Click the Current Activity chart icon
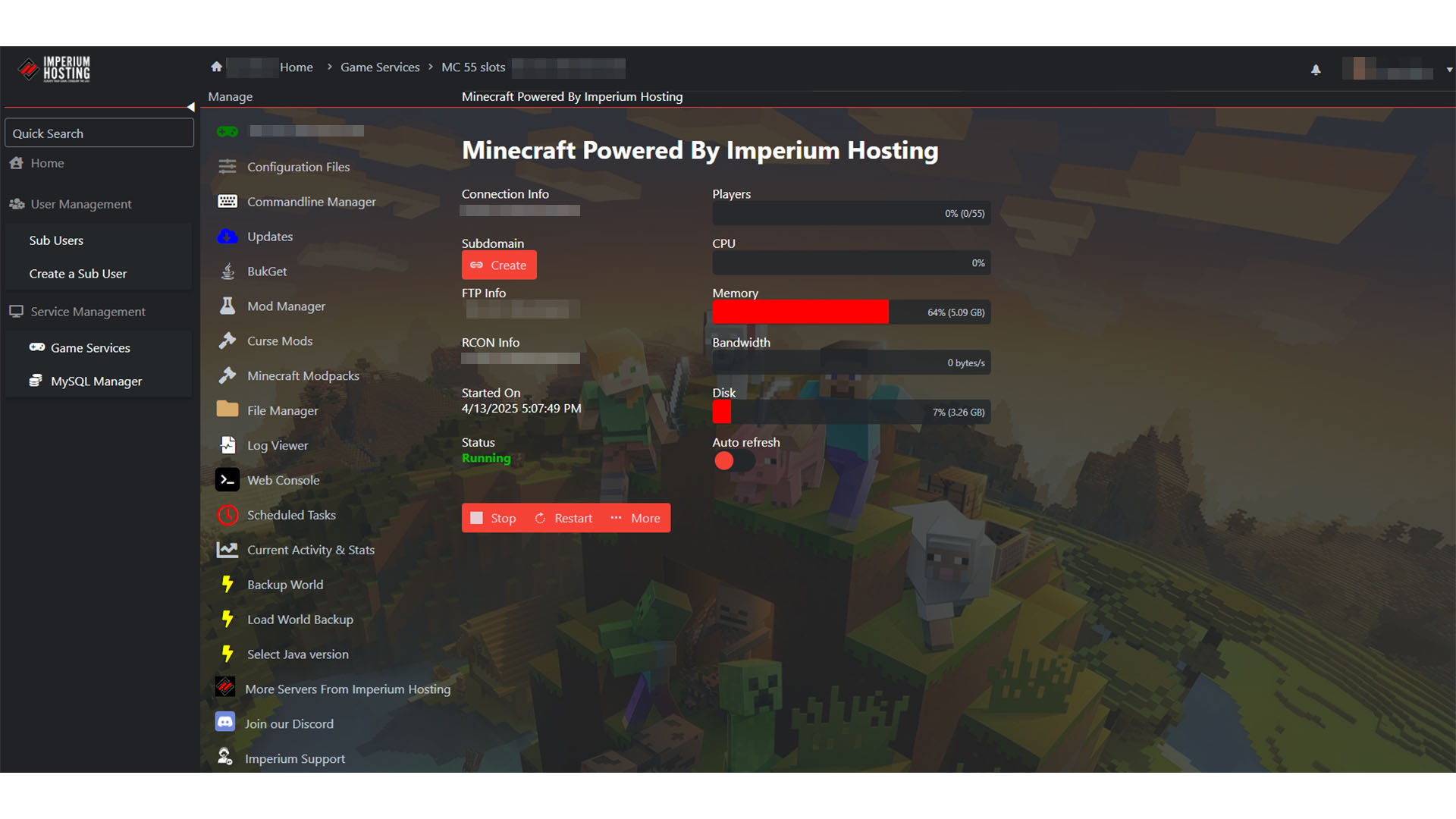This screenshot has height=819, width=1456. (227, 550)
